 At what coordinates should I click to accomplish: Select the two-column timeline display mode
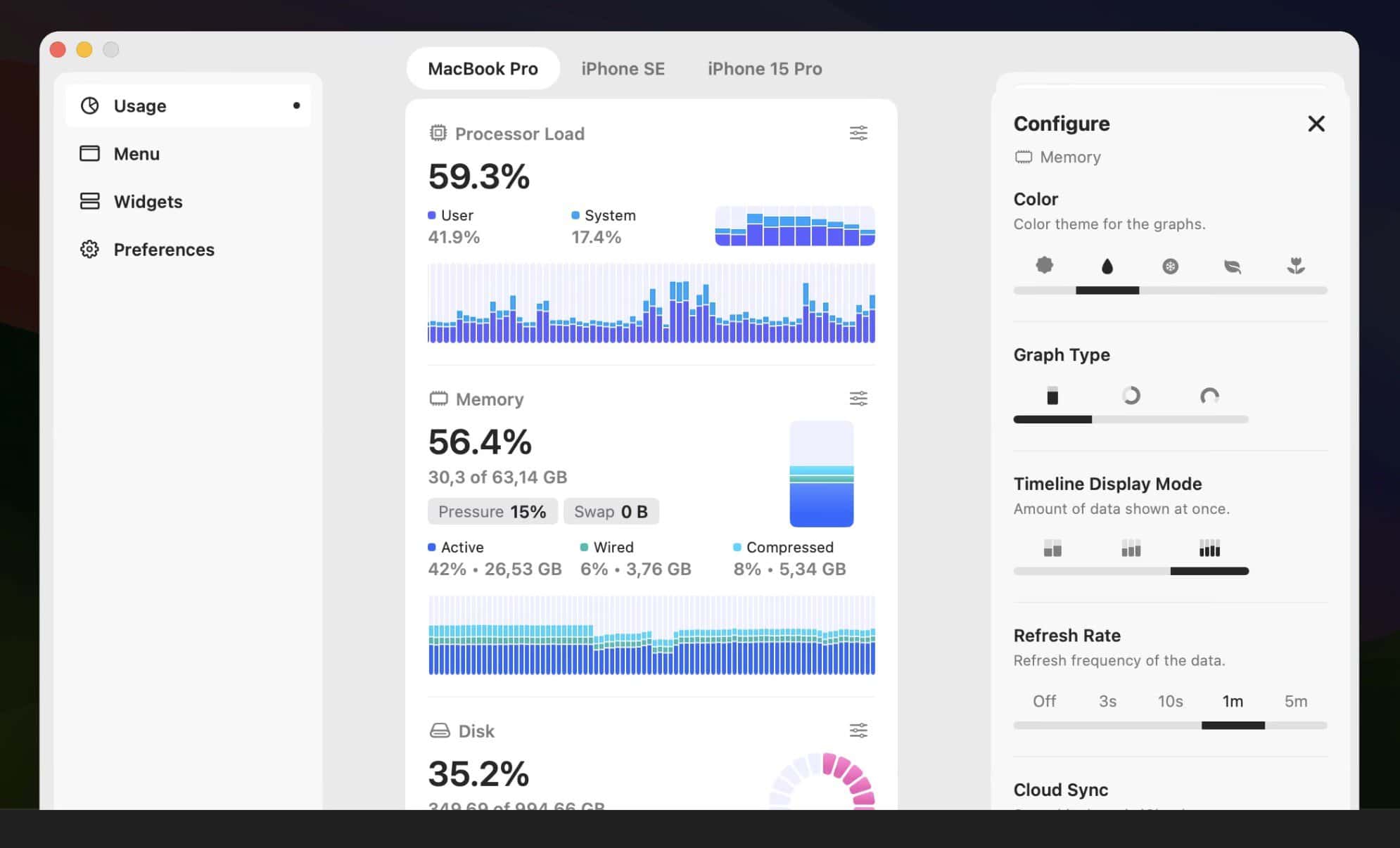(1052, 548)
